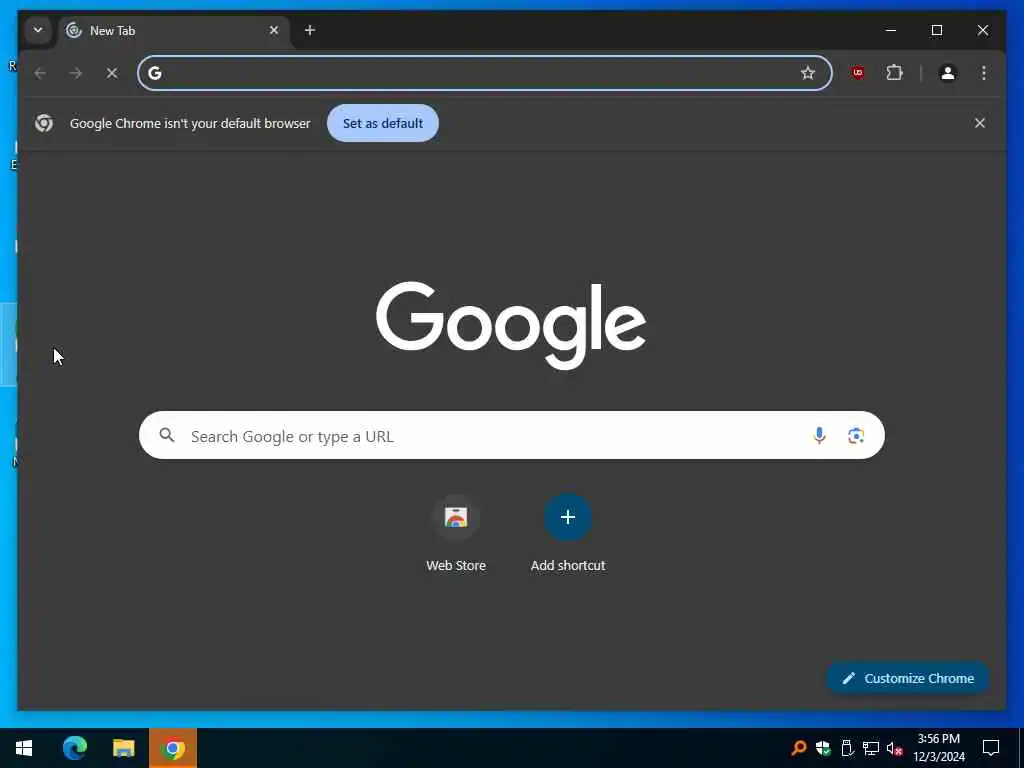Screen dimensions: 1024x768
Task: Click the Search Google or type a URL box
Action: (x=511, y=436)
